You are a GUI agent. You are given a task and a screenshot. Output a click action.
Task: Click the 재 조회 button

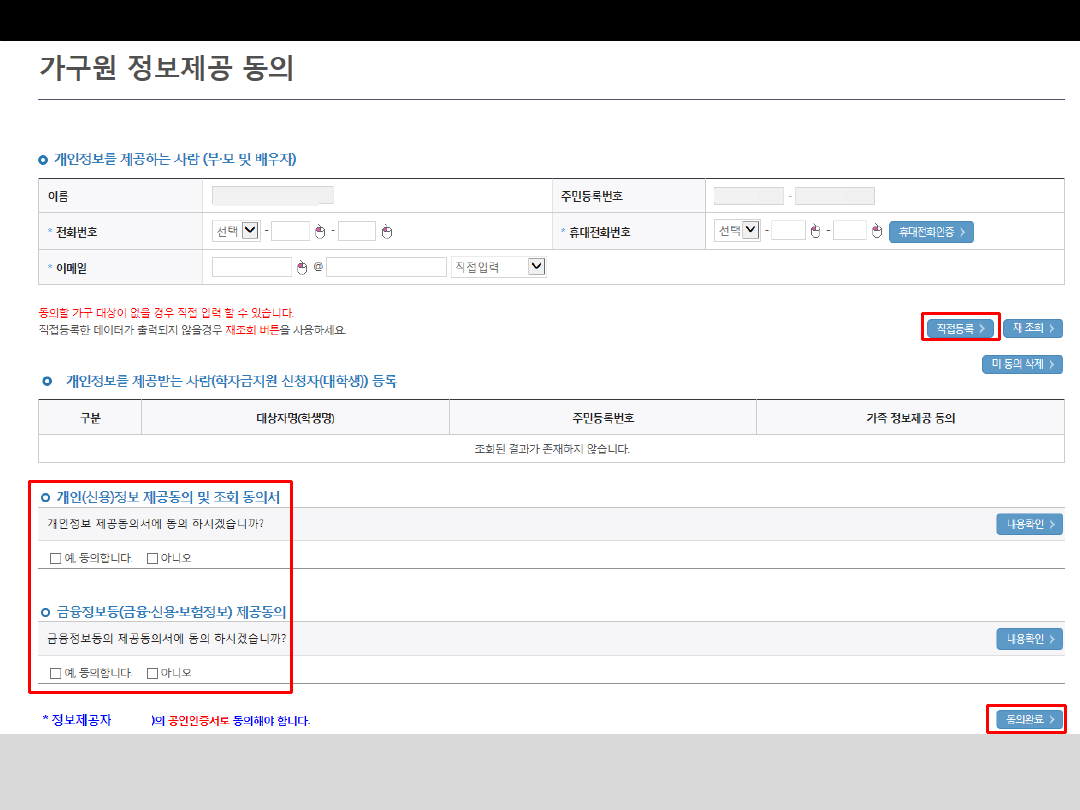point(1032,328)
